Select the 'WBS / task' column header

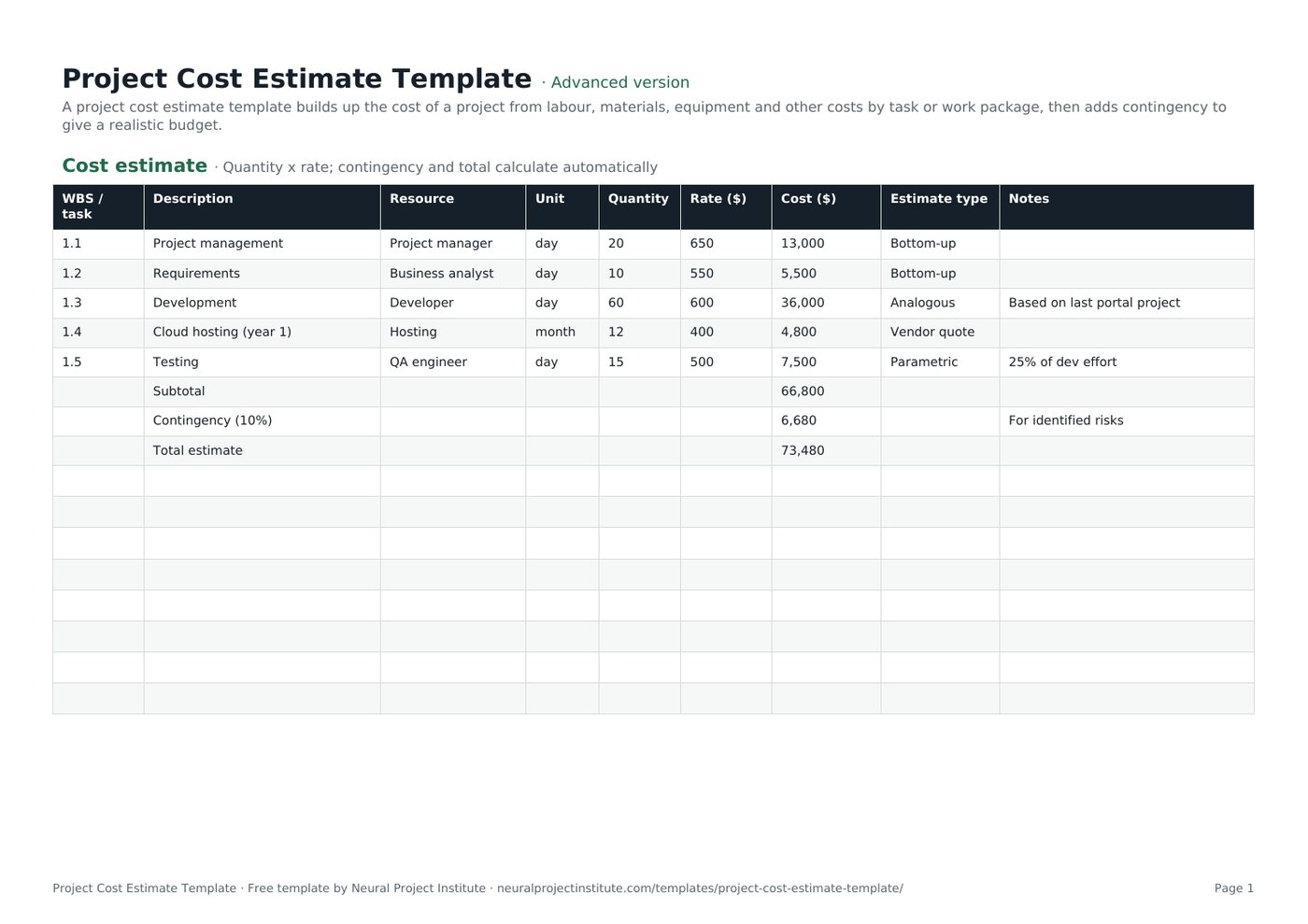coord(98,206)
